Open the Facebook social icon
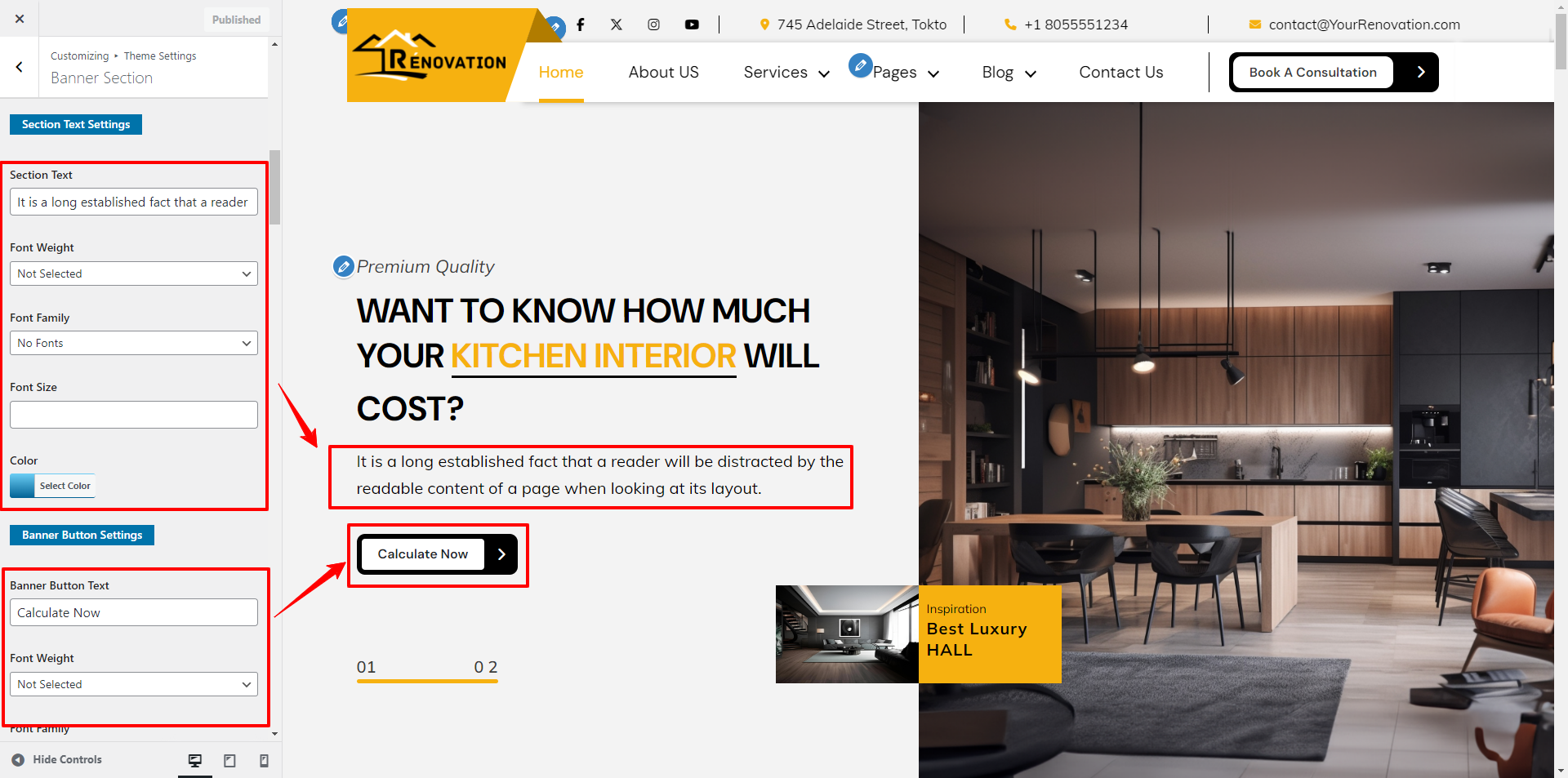The height and width of the screenshot is (778, 1568). (581, 24)
